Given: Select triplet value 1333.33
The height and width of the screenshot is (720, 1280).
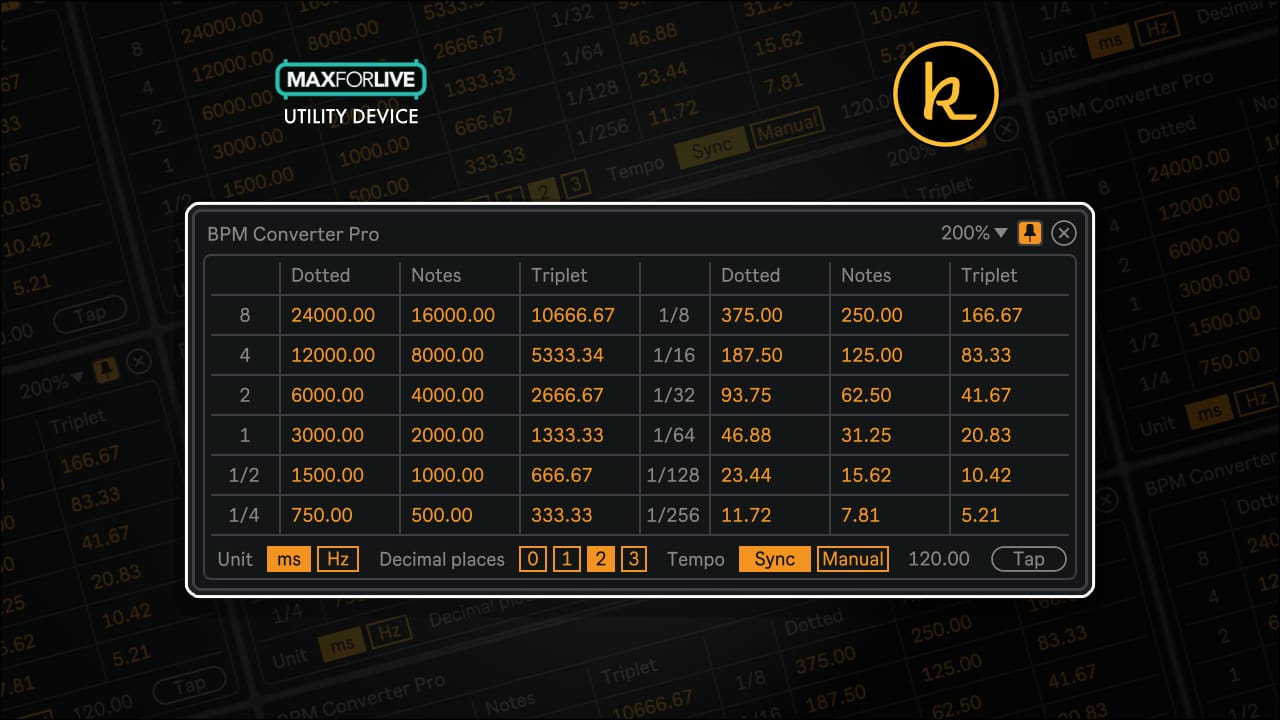Looking at the screenshot, I should (567, 435).
